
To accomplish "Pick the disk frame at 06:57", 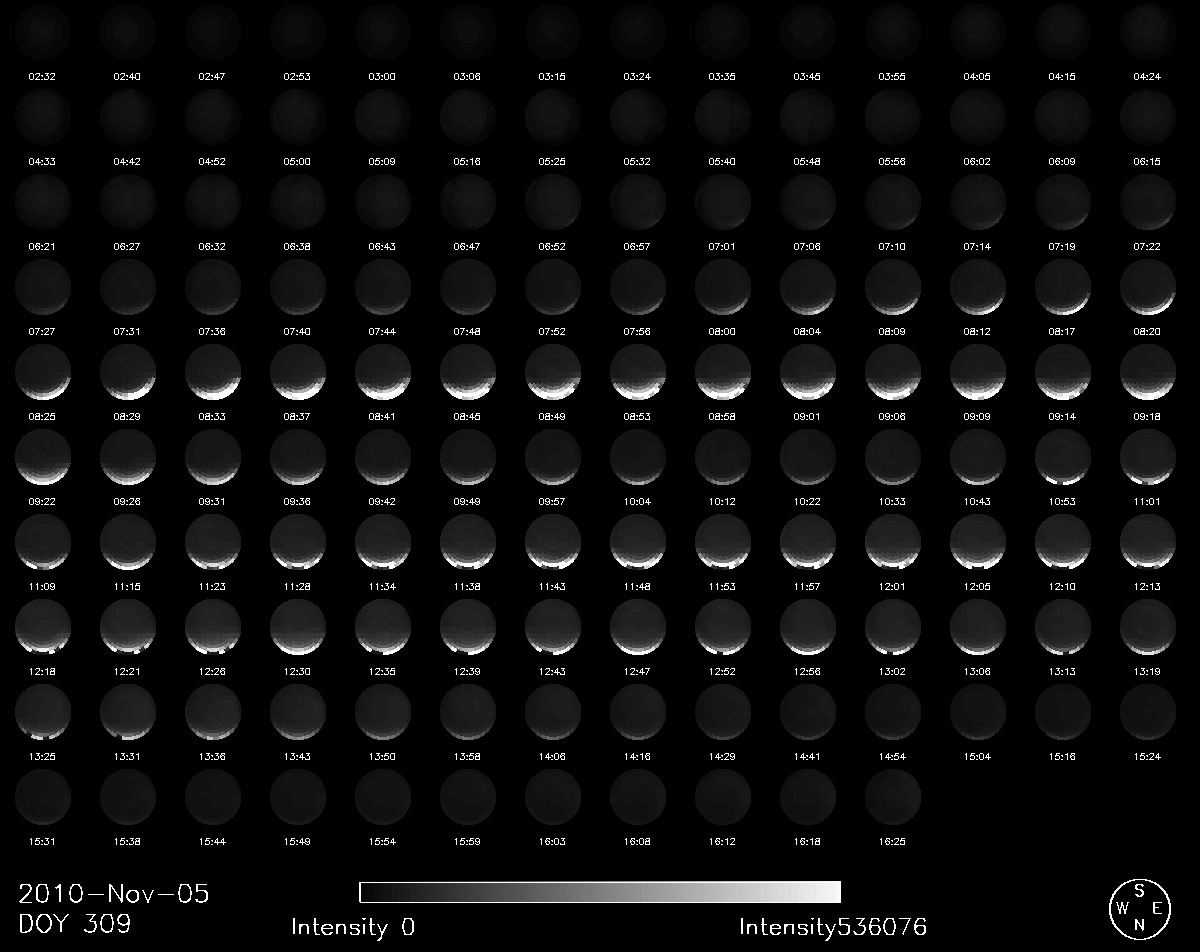I will [638, 201].
